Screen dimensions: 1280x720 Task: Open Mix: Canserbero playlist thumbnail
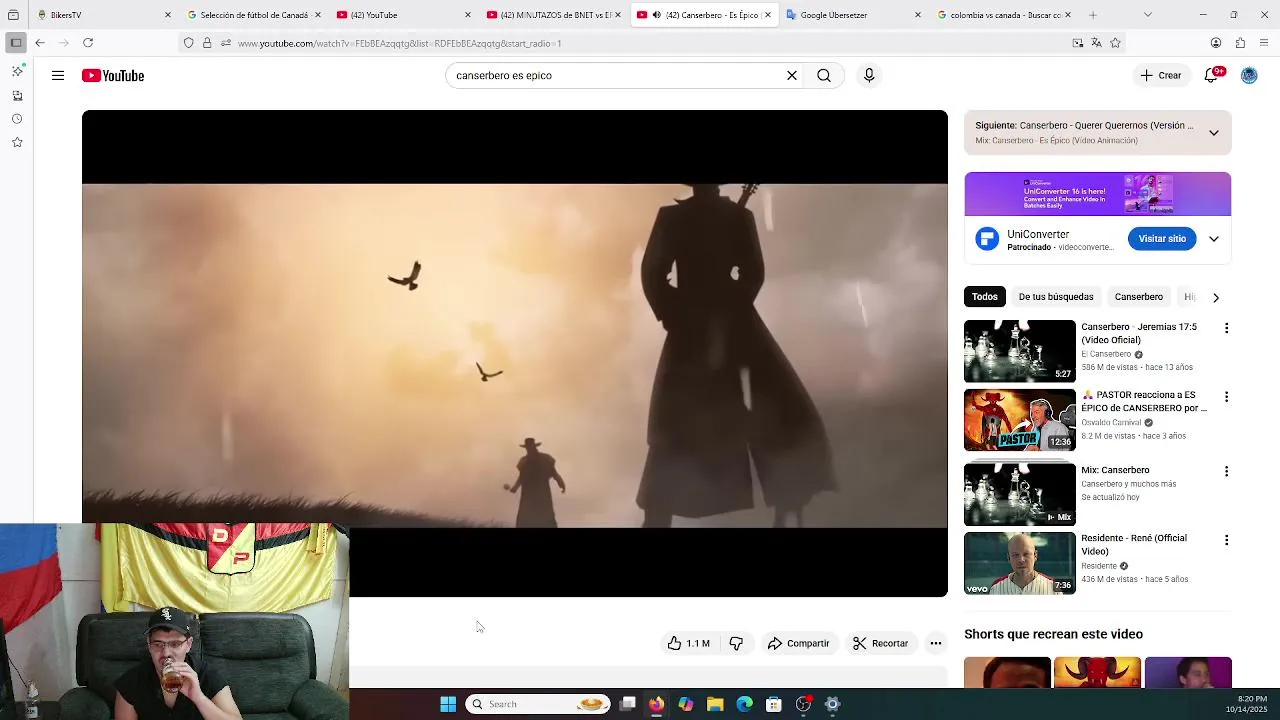(x=1020, y=494)
